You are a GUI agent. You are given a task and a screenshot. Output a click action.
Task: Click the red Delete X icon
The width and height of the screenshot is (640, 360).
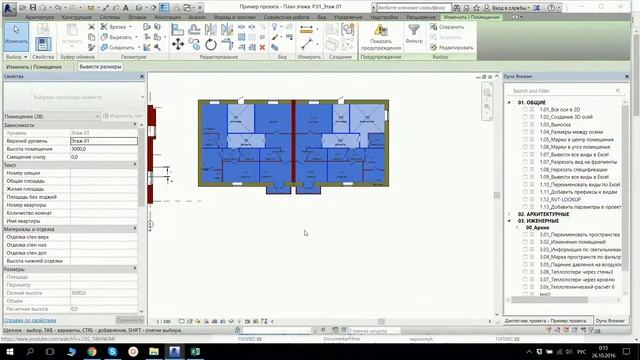pyautogui.click(x=262, y=47)
